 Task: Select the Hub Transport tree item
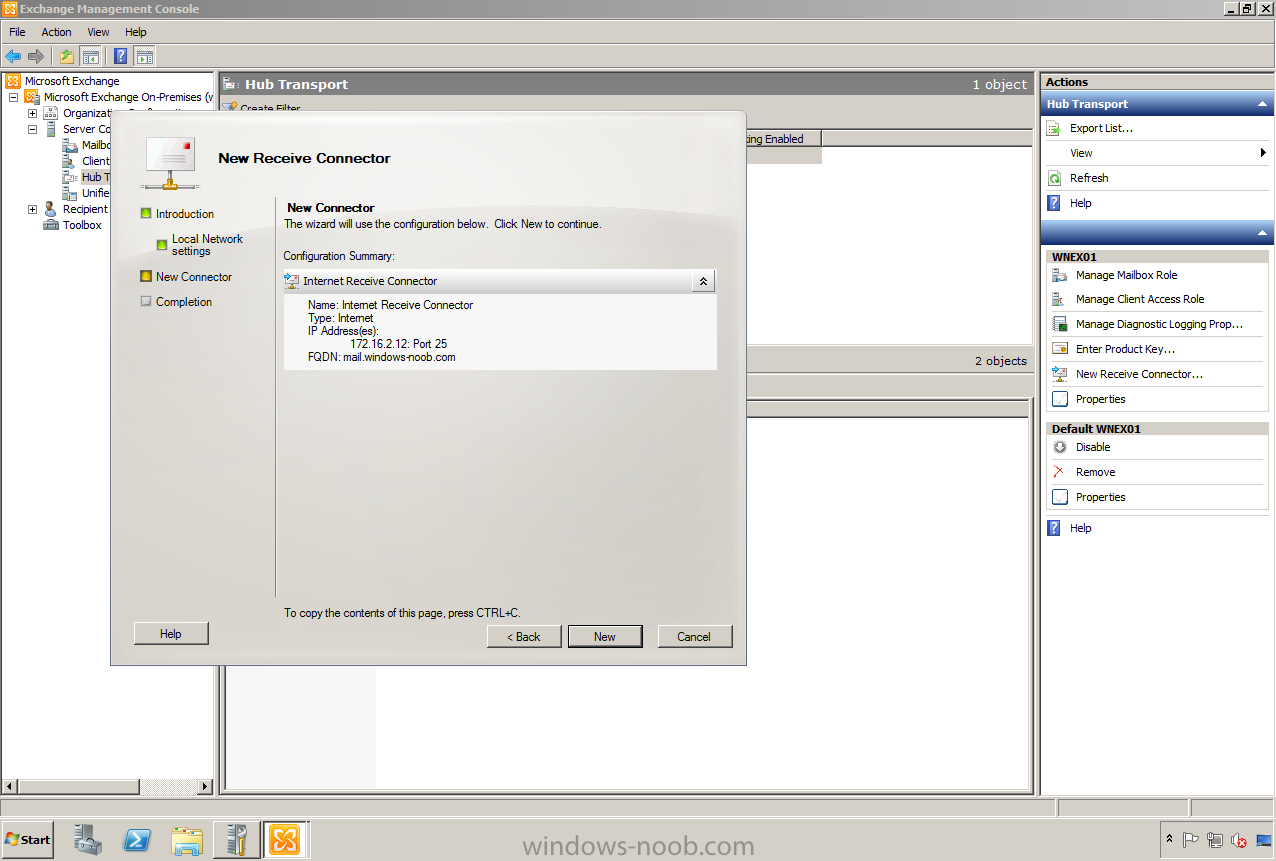(95, 177)
